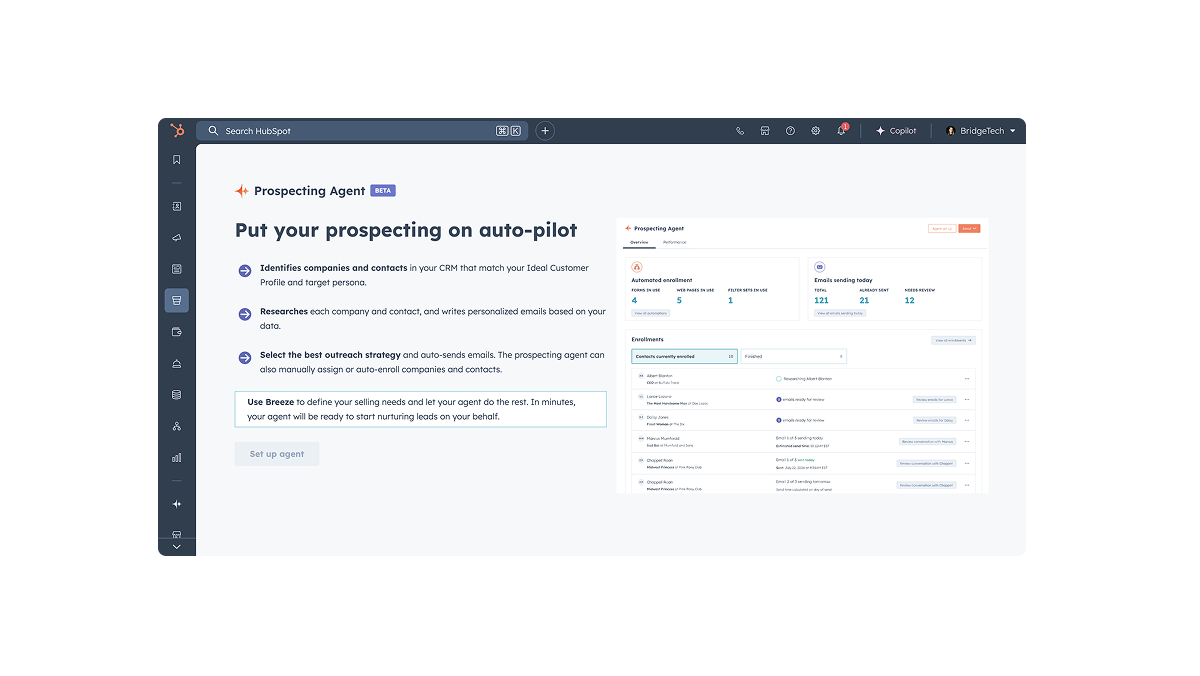Click the notifications bell icon

(840, 130)
